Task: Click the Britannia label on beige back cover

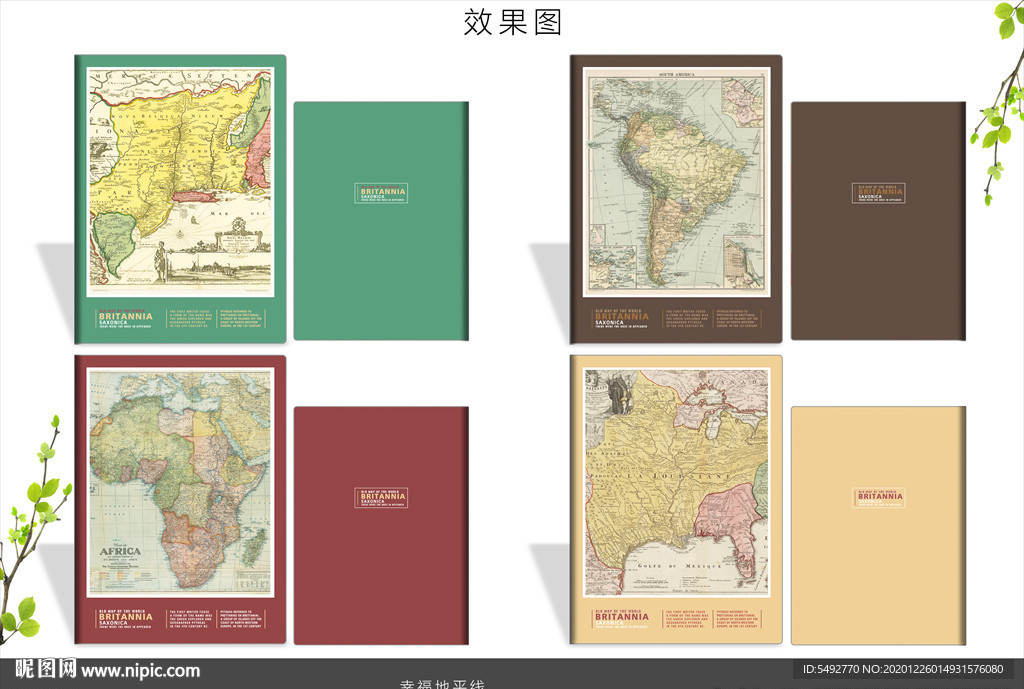Action: point(878,497)
